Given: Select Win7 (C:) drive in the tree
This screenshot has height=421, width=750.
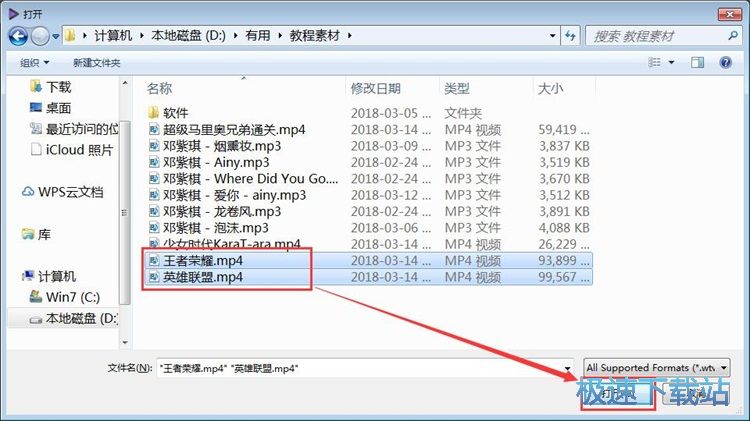Looking at the screenshot, I should 73,297.
